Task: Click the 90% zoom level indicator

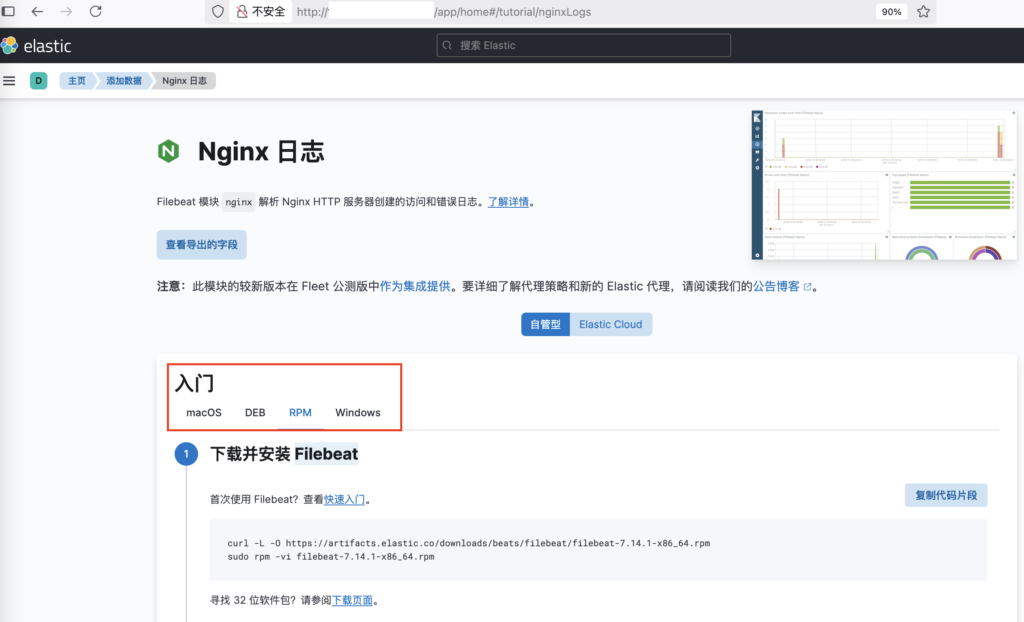Action: pos(891,12)
